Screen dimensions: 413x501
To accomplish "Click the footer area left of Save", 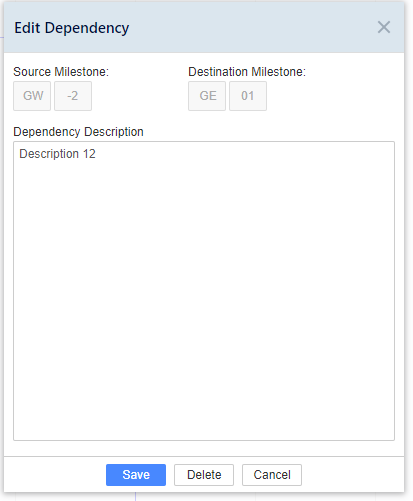I will pyautogui.click(x=55, y=475).
